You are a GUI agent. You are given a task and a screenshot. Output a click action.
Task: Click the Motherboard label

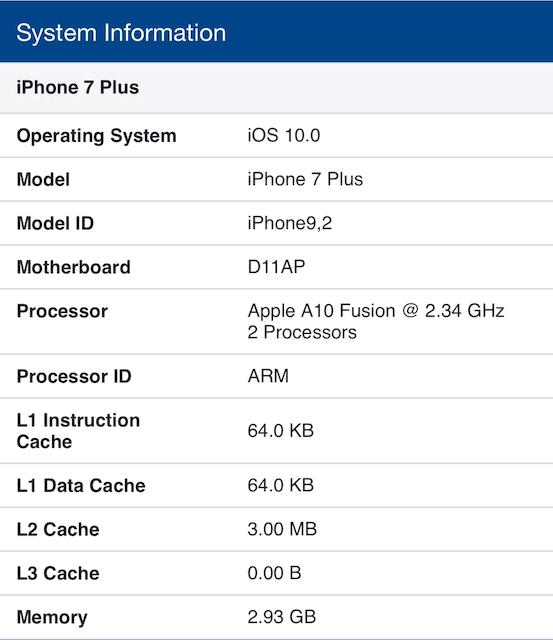[x=73, y=267]
